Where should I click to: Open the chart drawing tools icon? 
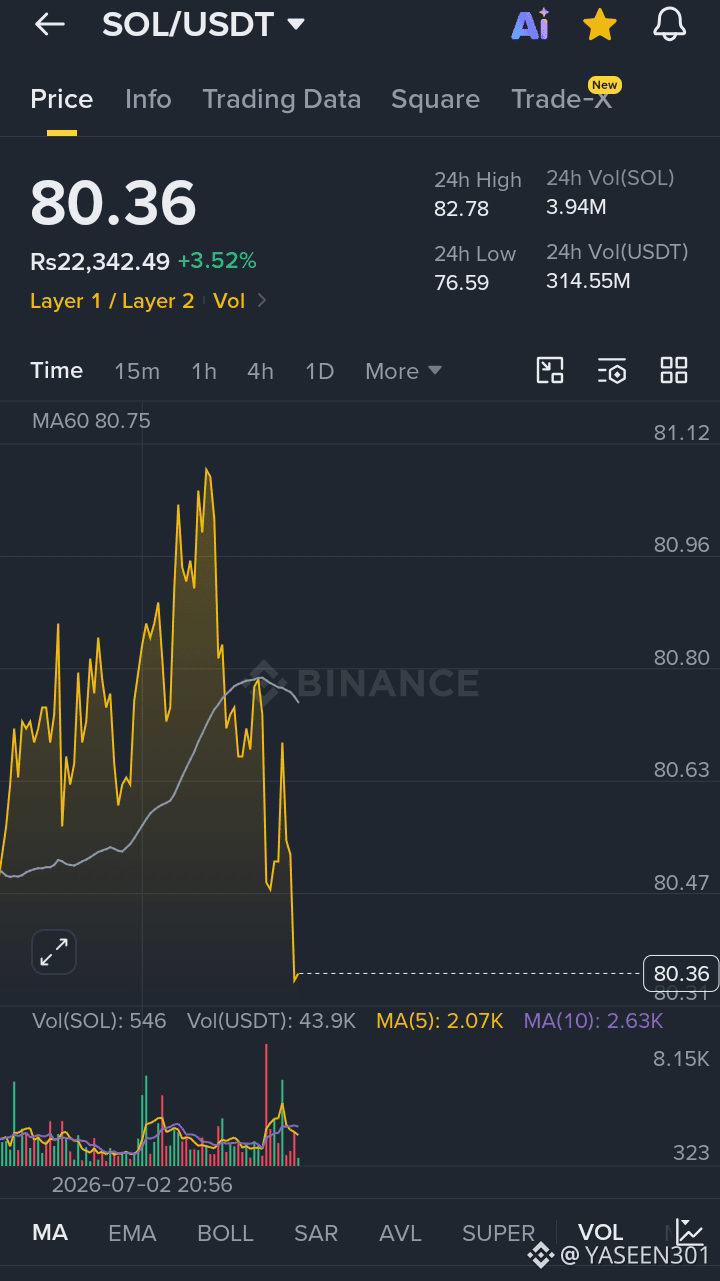[550, 370]
